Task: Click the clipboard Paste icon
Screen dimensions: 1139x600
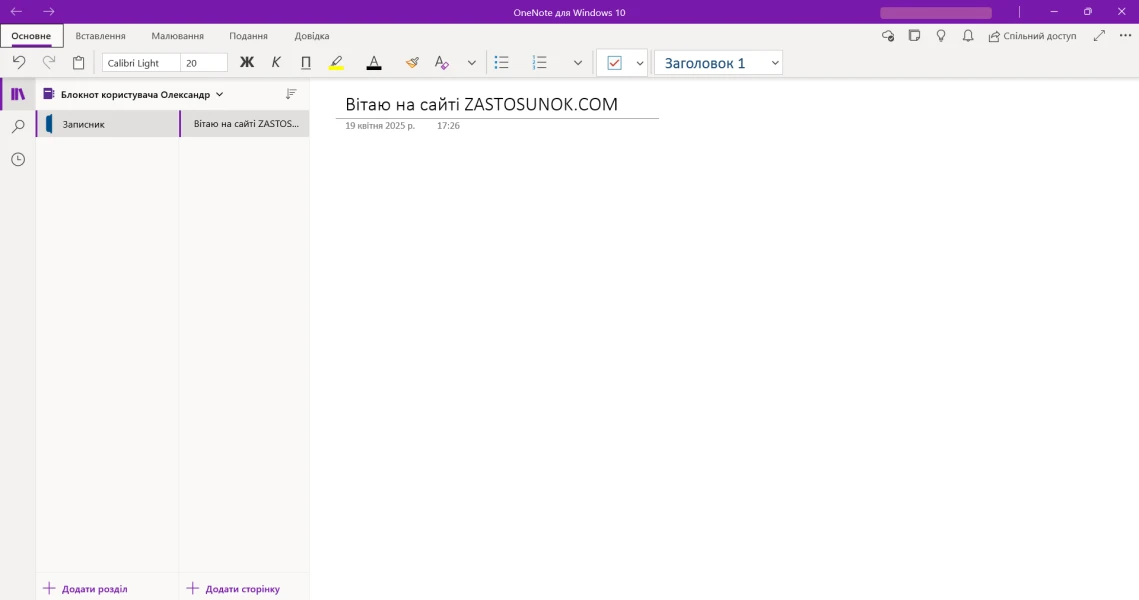Action: pos(79,62)
